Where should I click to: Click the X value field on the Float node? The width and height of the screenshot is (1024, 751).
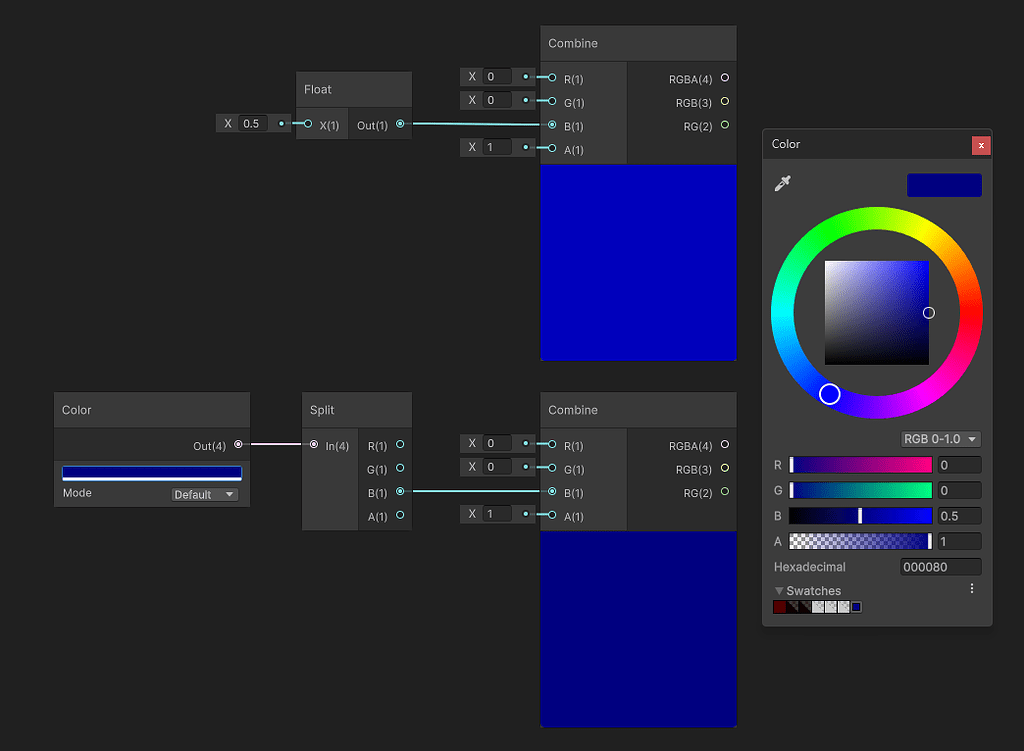coord(251,123)
